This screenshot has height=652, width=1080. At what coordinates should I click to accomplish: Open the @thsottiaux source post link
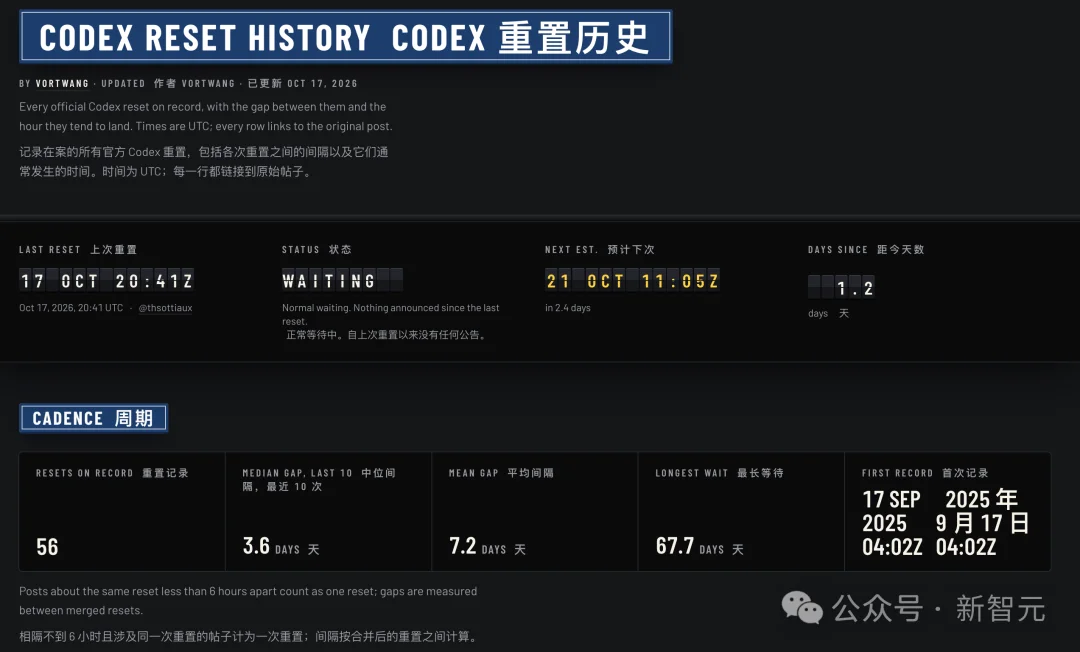point(165,308)
